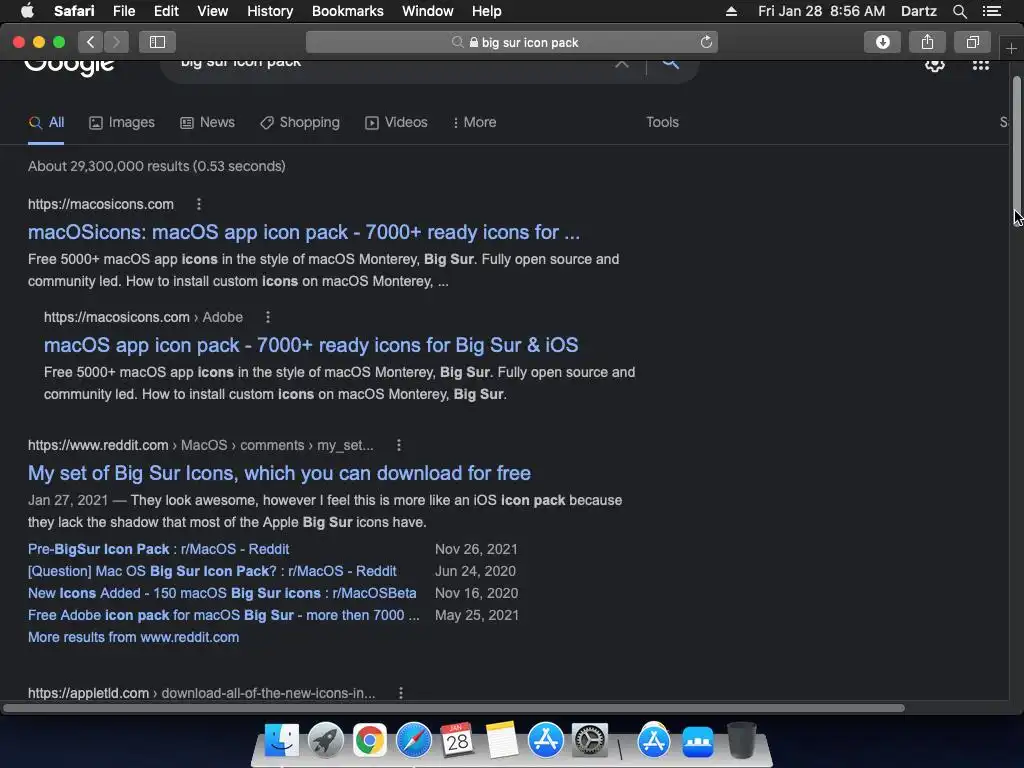Click the Safari address bar field

point(511,42)
